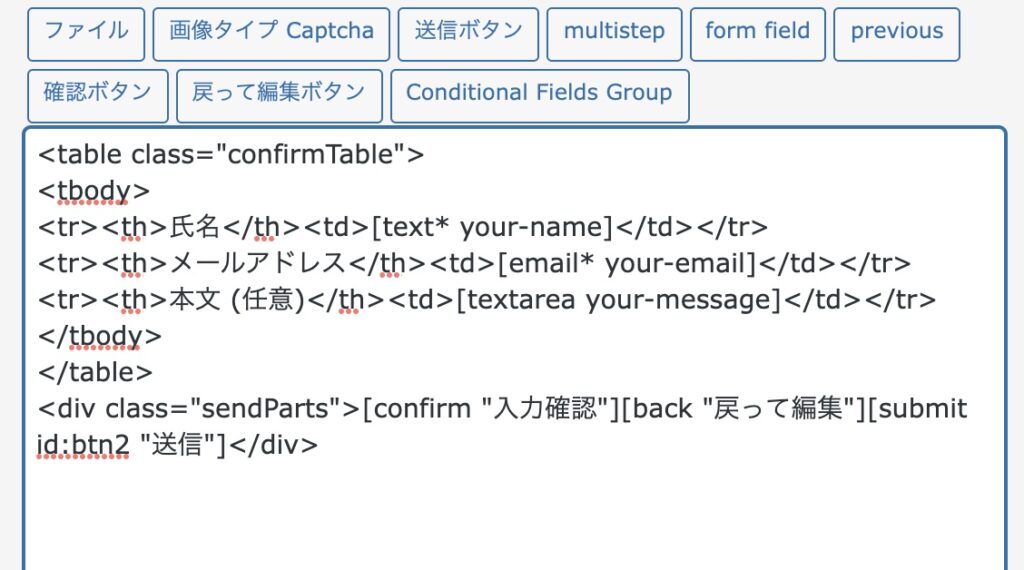The width and height of the screenshot is (1024, 570).
Task: Click the ファイル tag button
Action: 86,33
